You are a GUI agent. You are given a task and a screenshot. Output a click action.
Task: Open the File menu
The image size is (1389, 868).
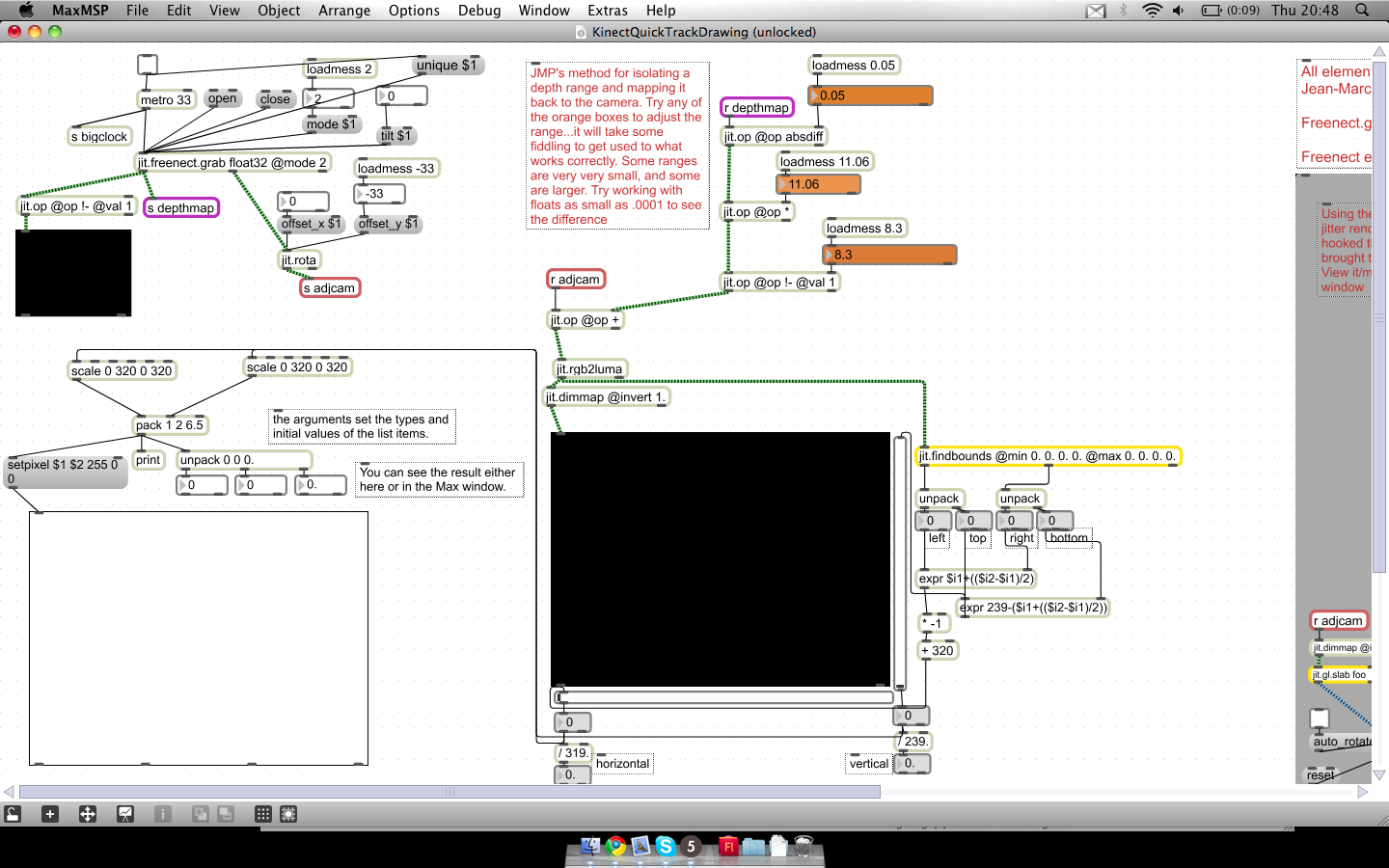pyautogui.click(x=138, y=10)
